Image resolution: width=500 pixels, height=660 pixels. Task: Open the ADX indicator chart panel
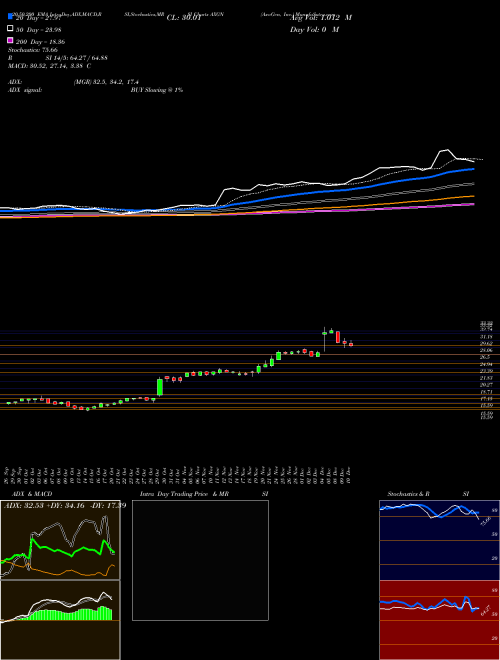[60, 540]
